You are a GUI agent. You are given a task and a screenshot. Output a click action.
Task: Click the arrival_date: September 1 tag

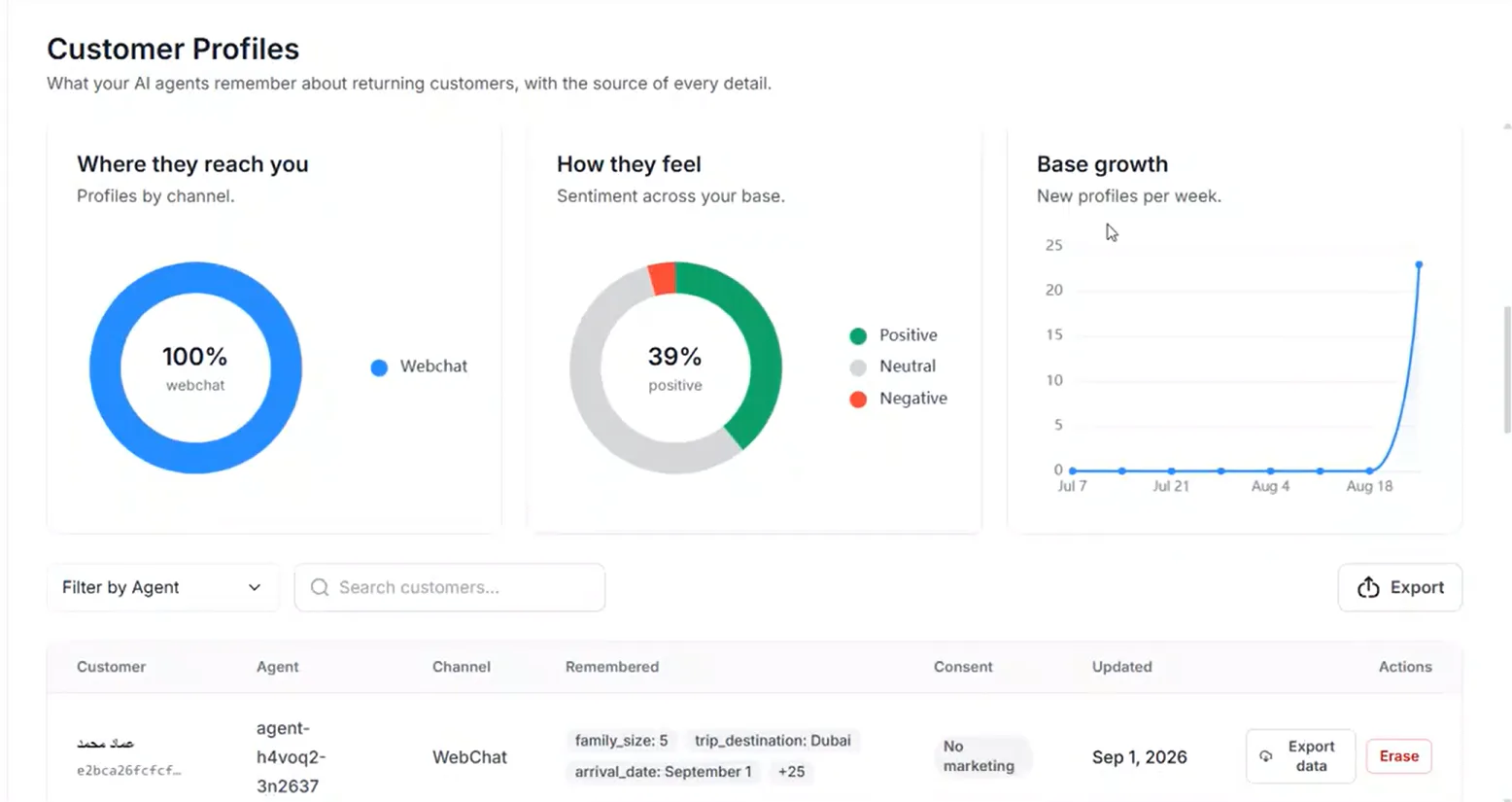click(x=663, y=772)
